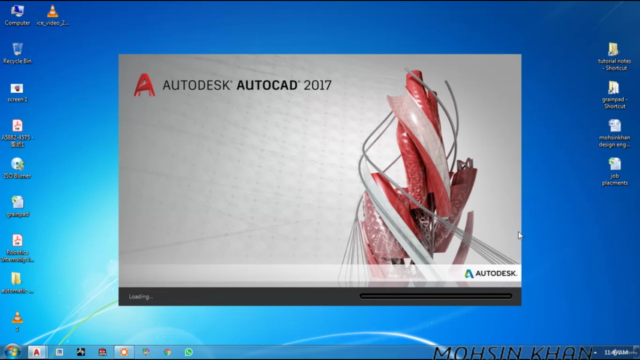This screenshot has height=360, width=640.
Task: Click the AUTODESK AUTOCAD 2017 title text
Action: click(247, 85)
